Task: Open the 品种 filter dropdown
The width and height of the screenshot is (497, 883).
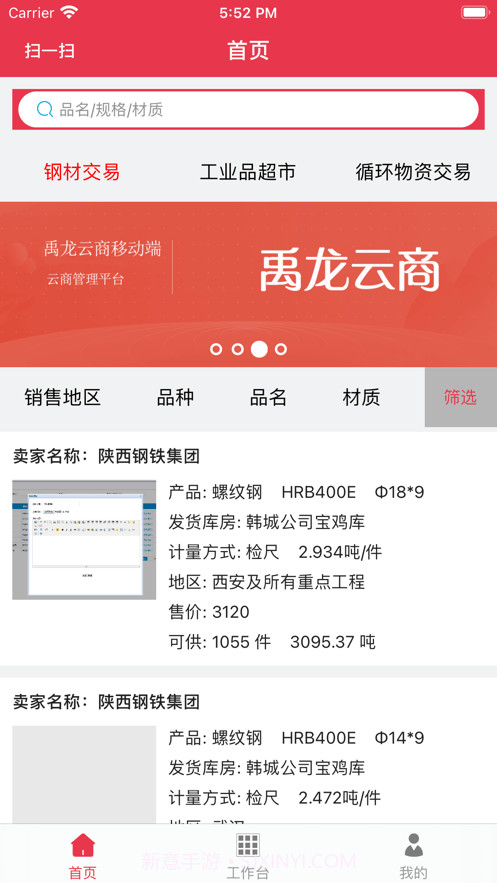Action: coord(176,398)
